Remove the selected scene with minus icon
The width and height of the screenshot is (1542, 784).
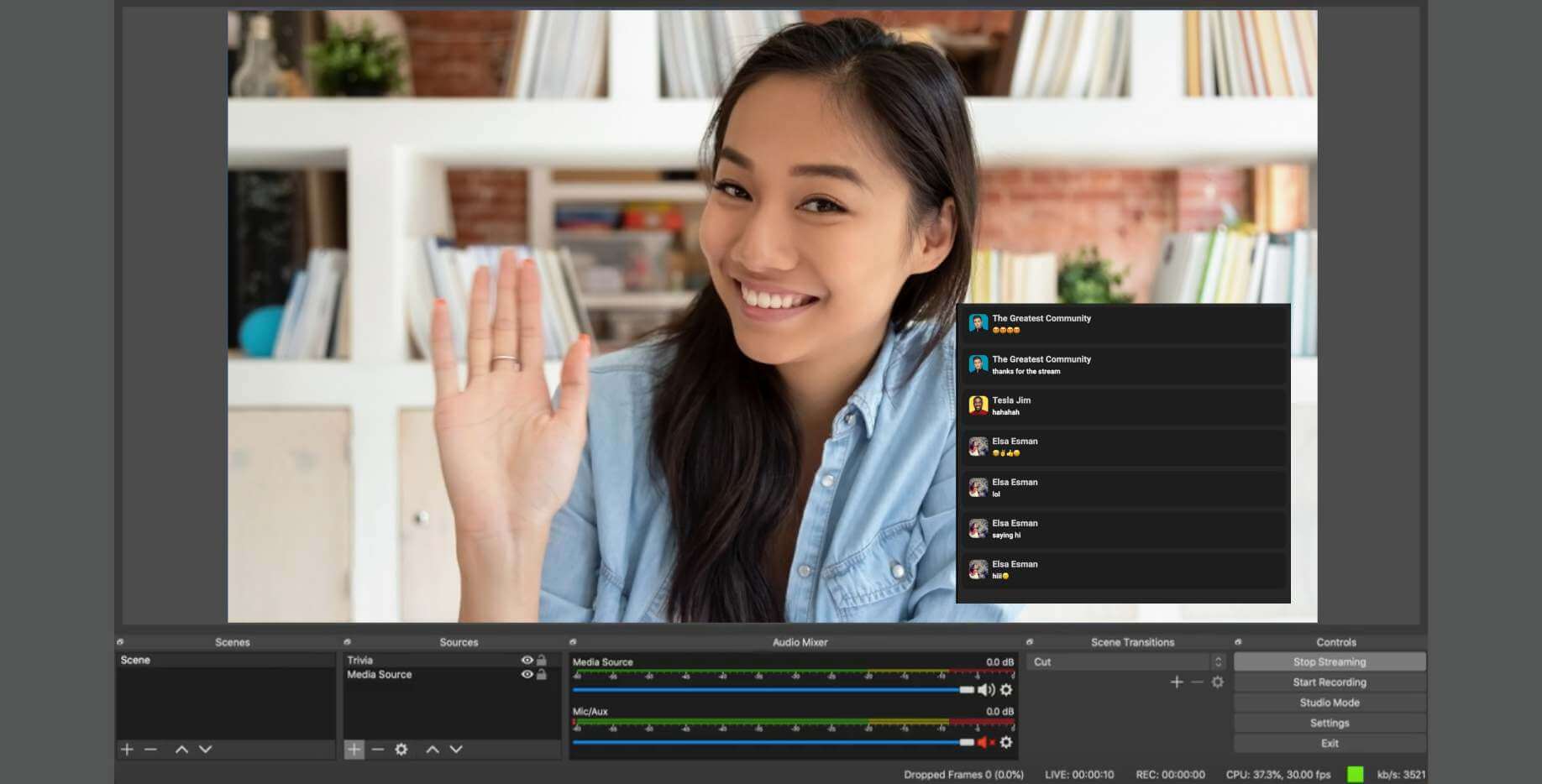pos(150,749)
